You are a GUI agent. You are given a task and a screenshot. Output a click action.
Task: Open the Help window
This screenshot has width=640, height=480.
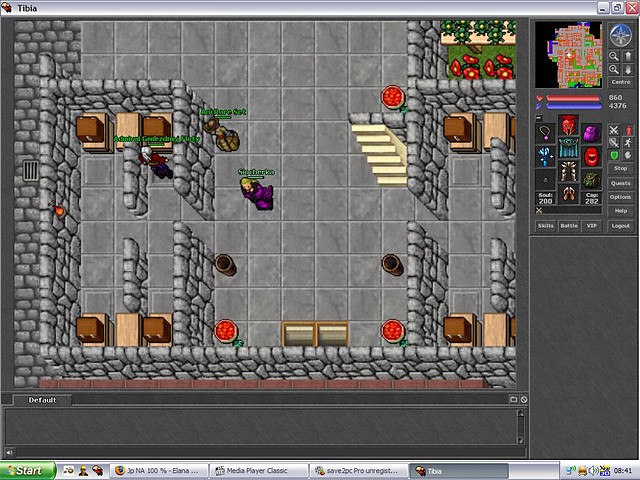click(620, 211)
